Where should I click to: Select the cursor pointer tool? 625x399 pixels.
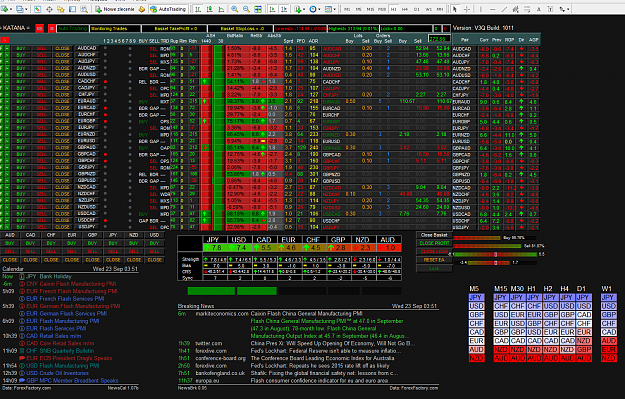[454, 9]
